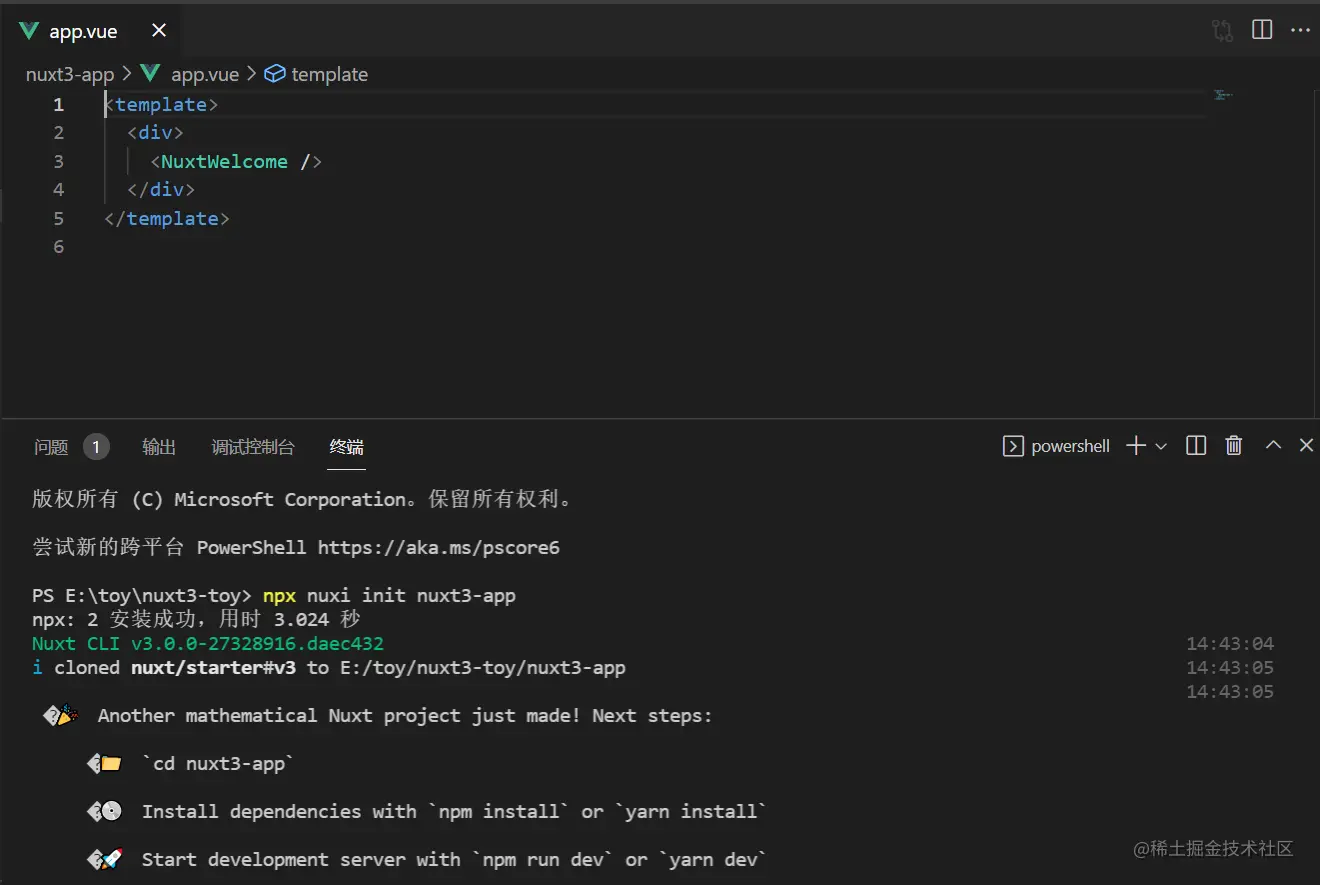Click the NuxtWelcome component in code

[224, 161]
